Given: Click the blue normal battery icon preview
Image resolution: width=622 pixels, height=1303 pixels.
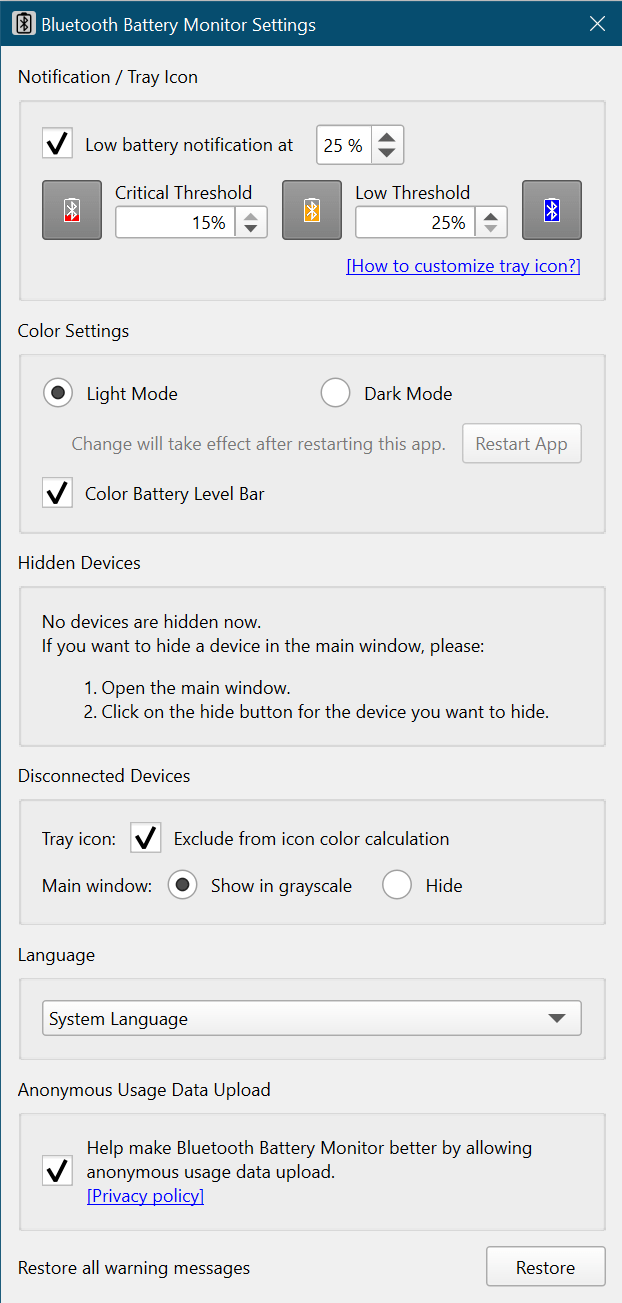Looking at the screenshot, I should [551, 210].
